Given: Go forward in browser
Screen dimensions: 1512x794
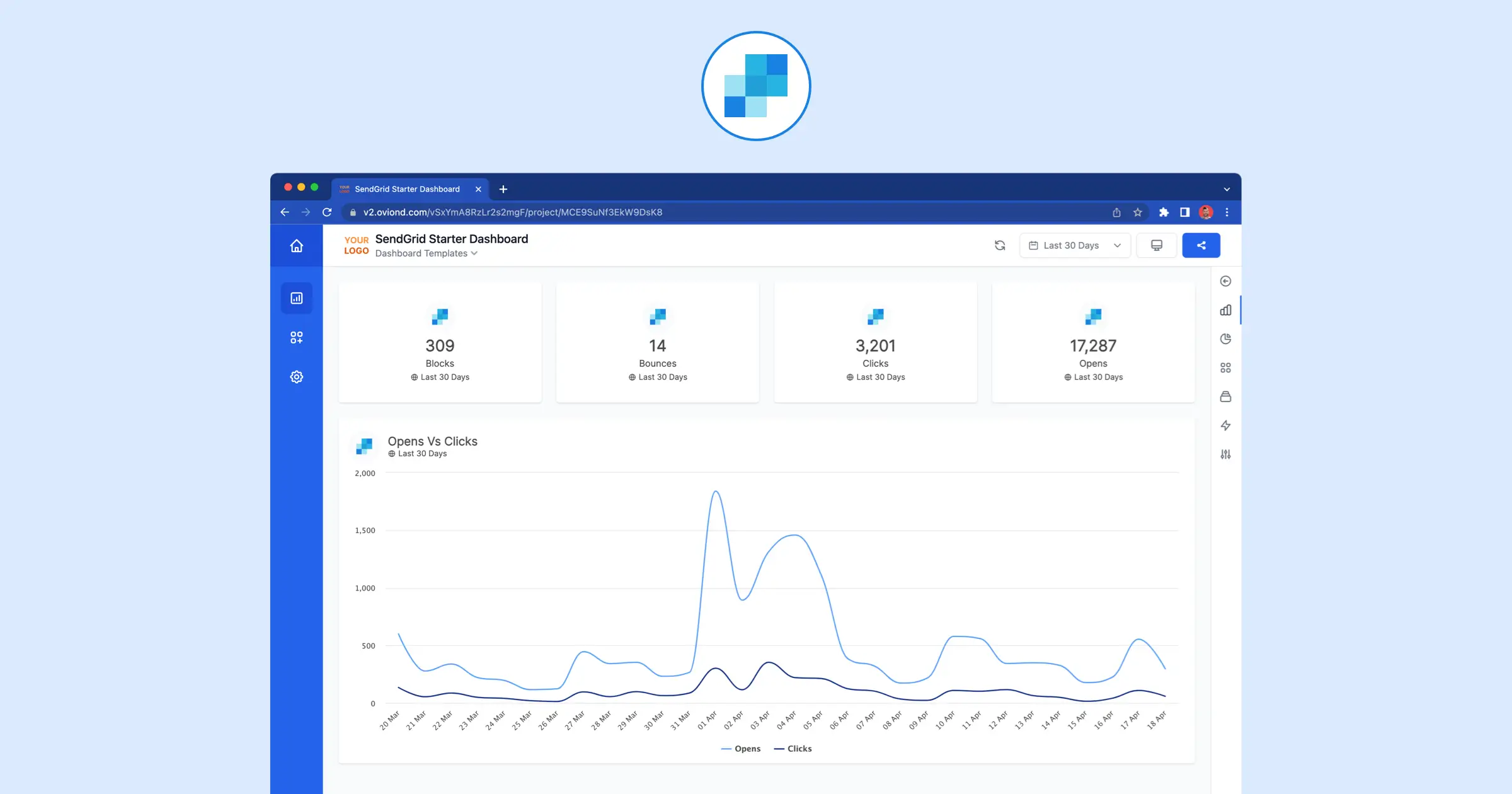Looking at the screenshot, I should pyautogui.click(x=306, y=212).
